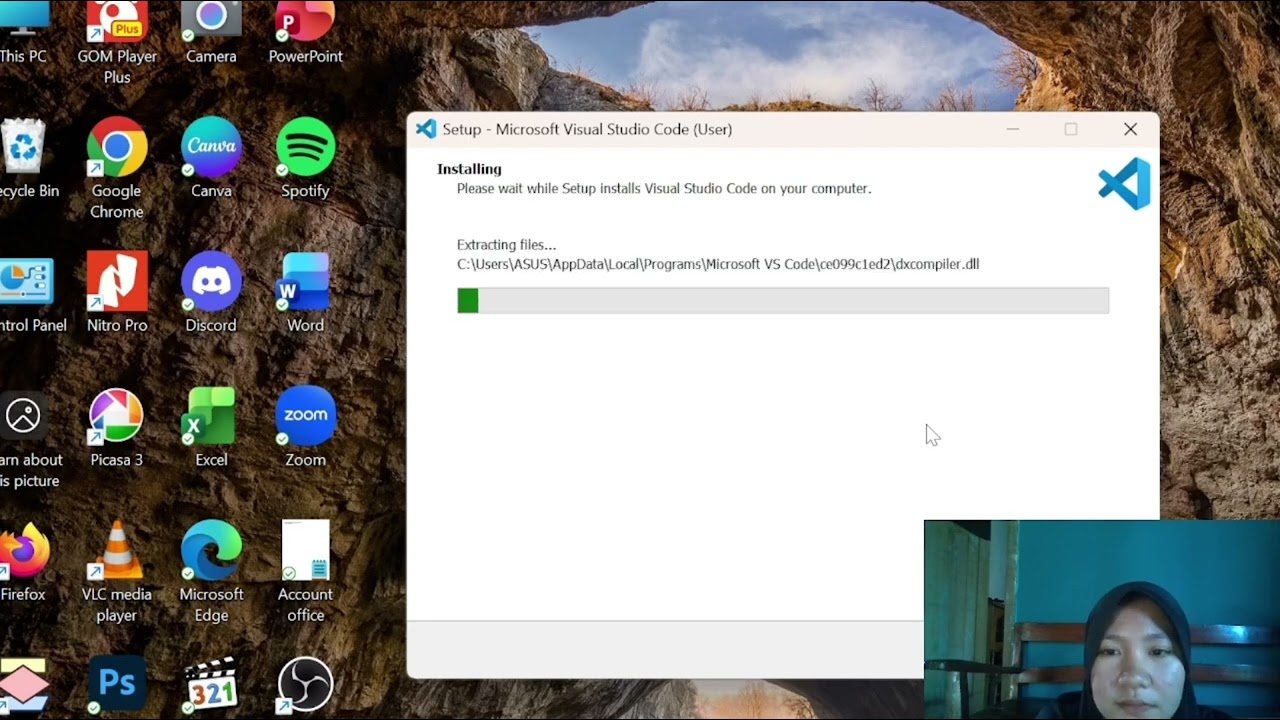The height and width of the screenshot is (720, 1280).
Task: Click the Installing heading in setup
Action: tap(469, 169)
